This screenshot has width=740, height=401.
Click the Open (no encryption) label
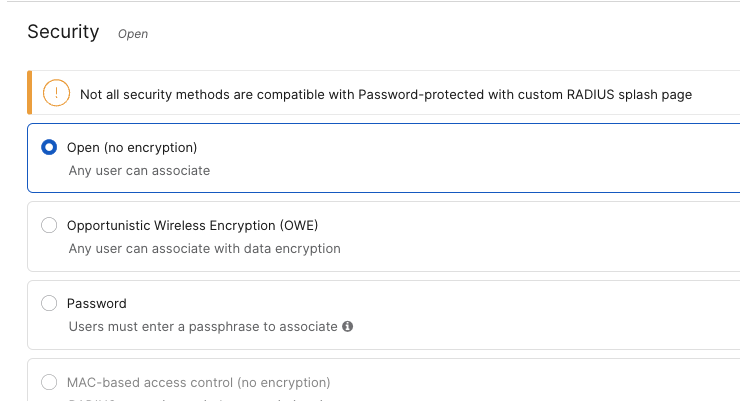[x=132, y=148]
